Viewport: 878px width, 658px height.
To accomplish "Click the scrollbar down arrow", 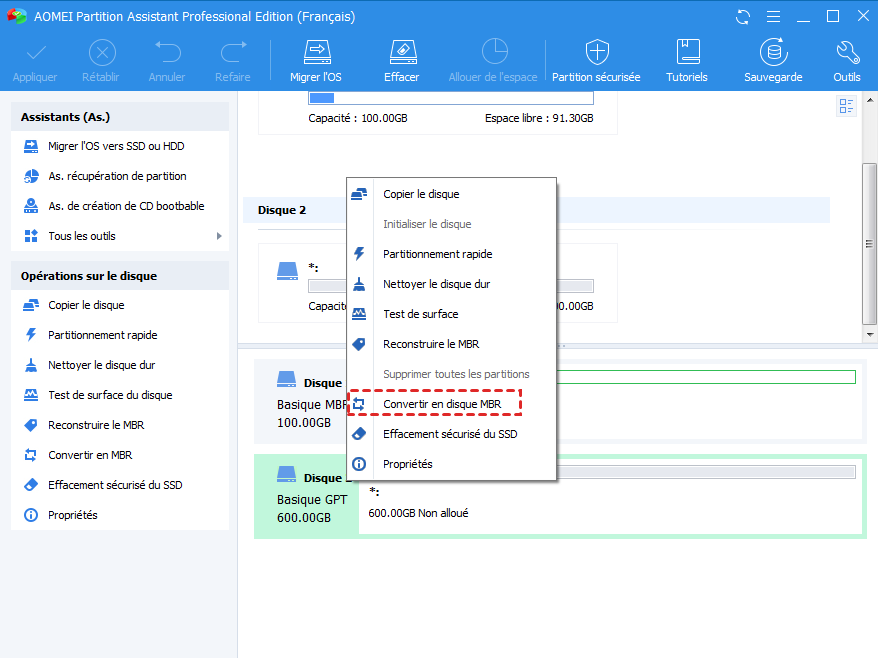I will (x=870, y=335).
